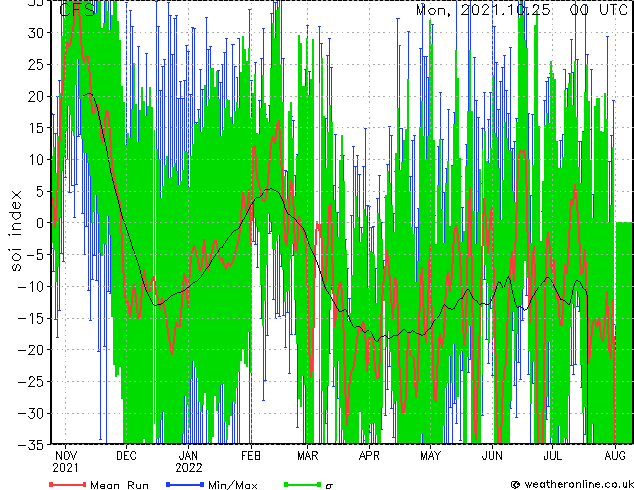The width and height of the screenshot is (634, 490).
Task: Click the 'MAR' x-axis label
Action: click(x=308, y=456)
